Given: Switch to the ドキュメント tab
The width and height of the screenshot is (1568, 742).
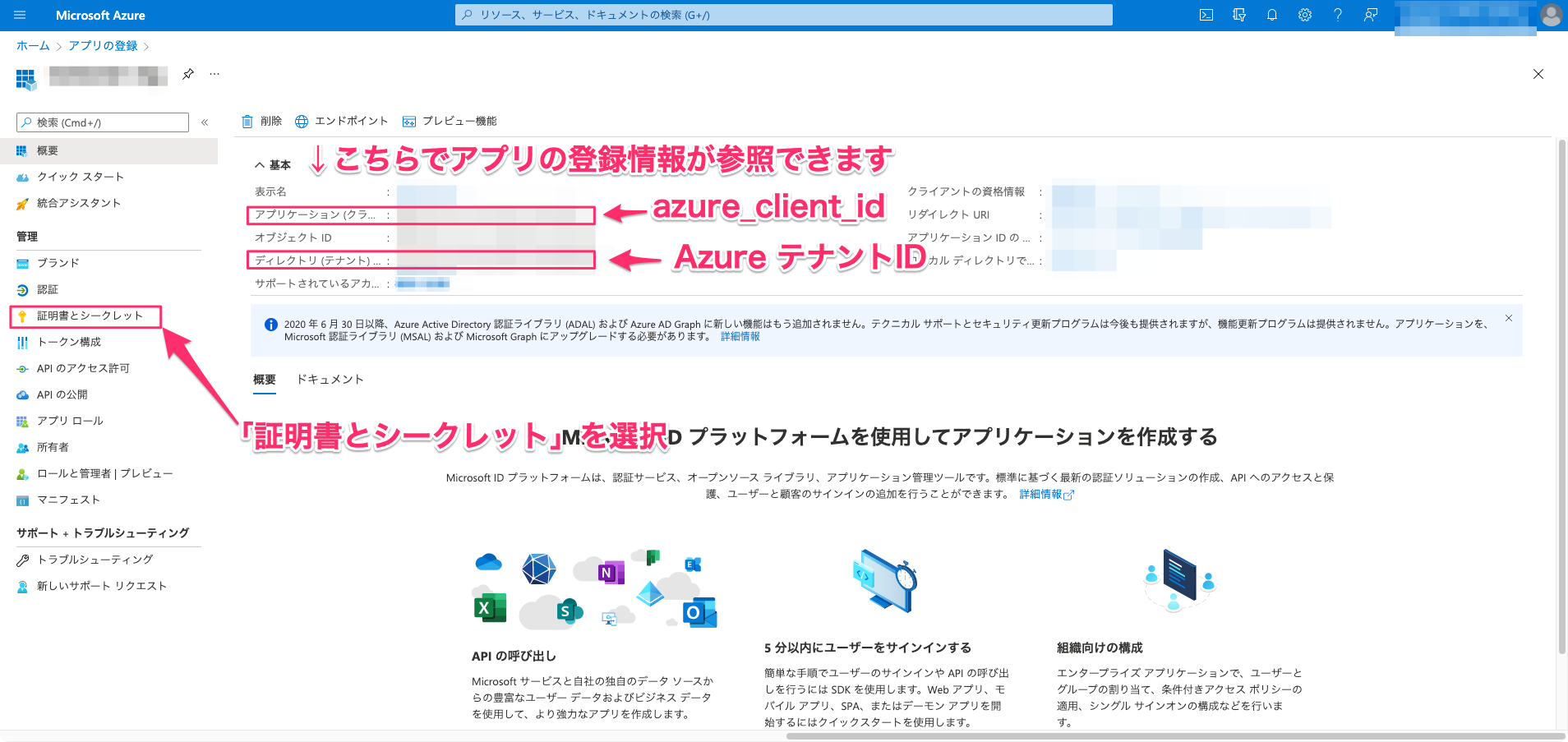Looking at the screenshot, I should (330, 380).
